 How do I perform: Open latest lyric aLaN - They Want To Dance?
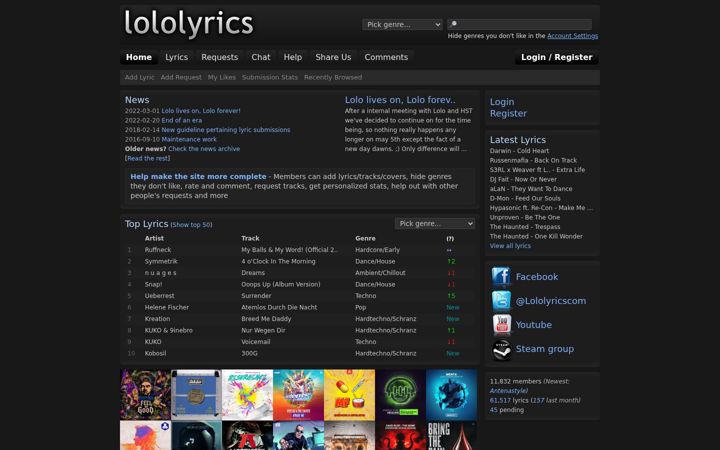pos(531,189)
